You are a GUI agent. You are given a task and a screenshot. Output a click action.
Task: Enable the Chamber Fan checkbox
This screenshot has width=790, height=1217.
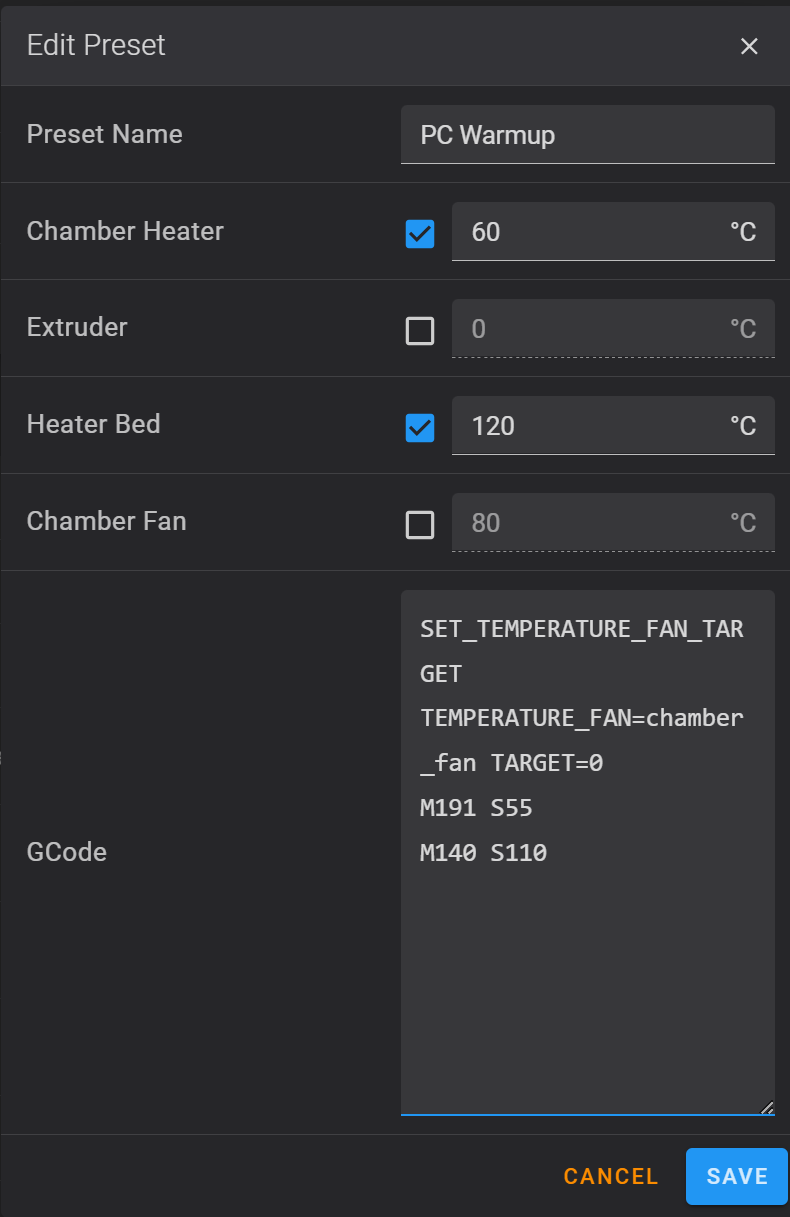click(420, 525)
